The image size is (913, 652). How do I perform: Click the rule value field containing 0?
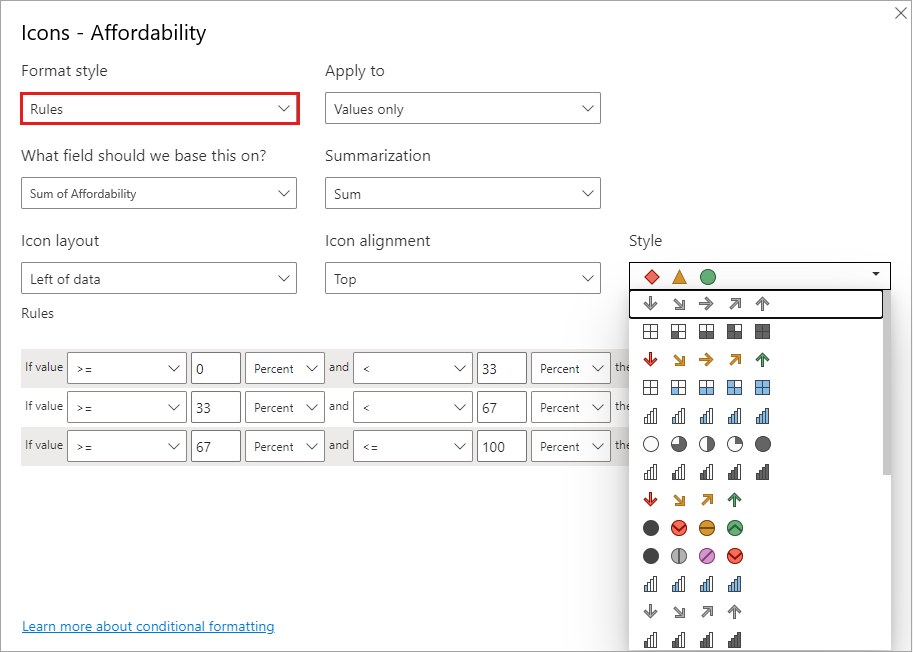click(216, 368)
